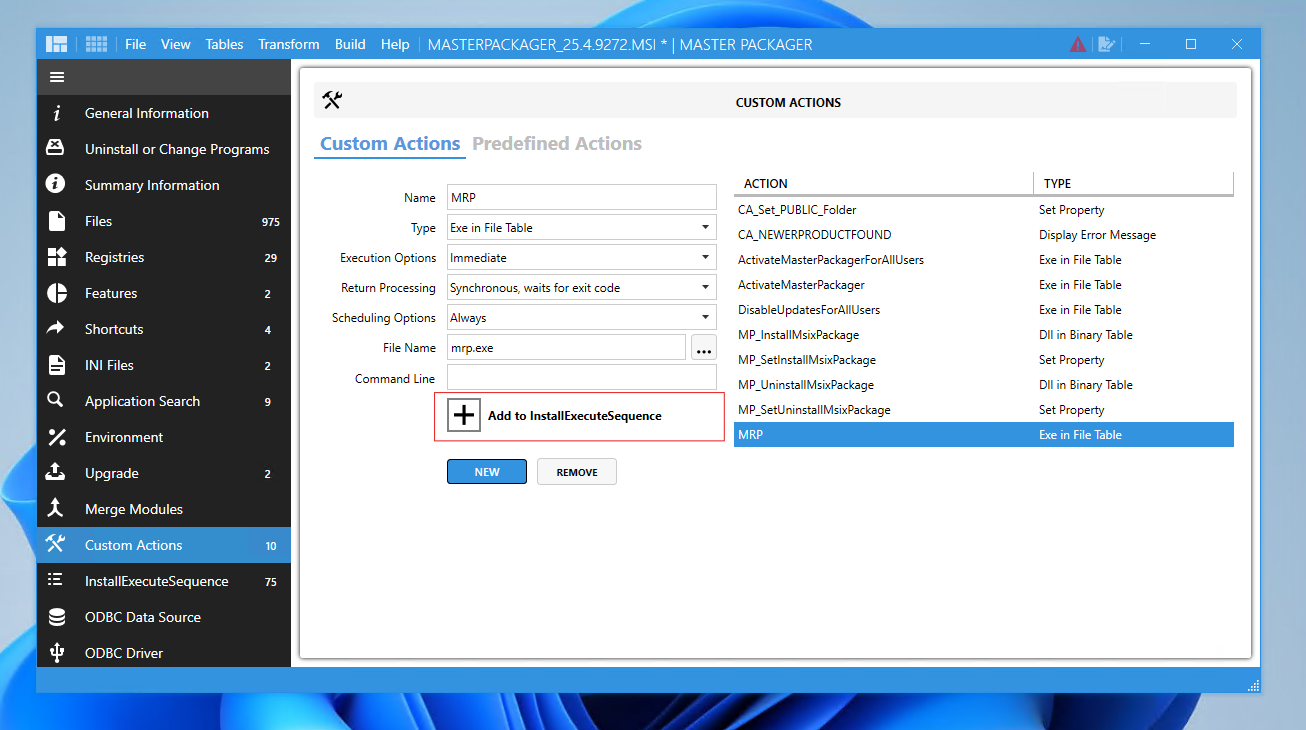Click the Features pie icon
The image size is (1306, 730).
pos(56,293)
